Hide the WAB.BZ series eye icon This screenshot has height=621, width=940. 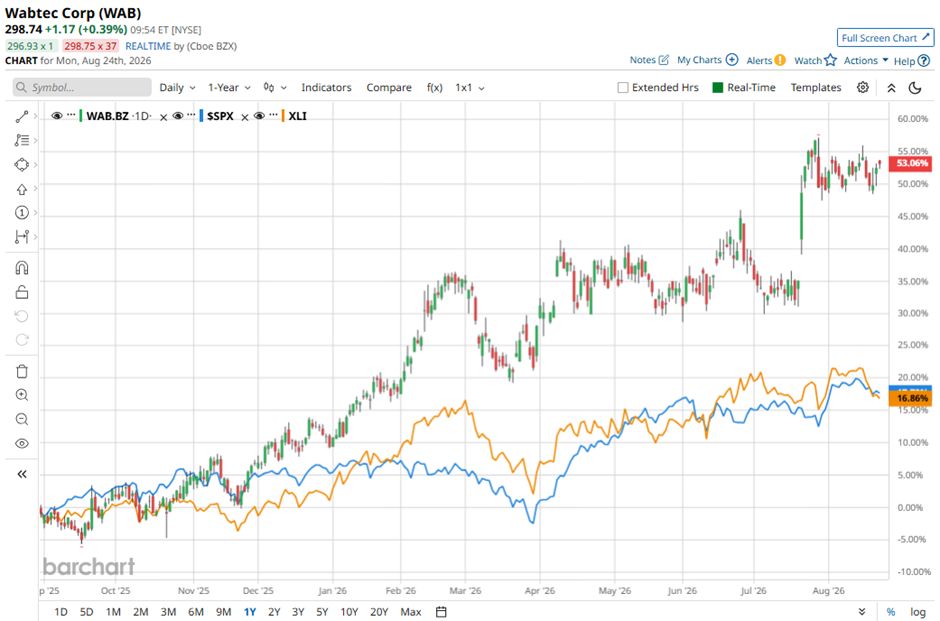click(x=57, y=116)
